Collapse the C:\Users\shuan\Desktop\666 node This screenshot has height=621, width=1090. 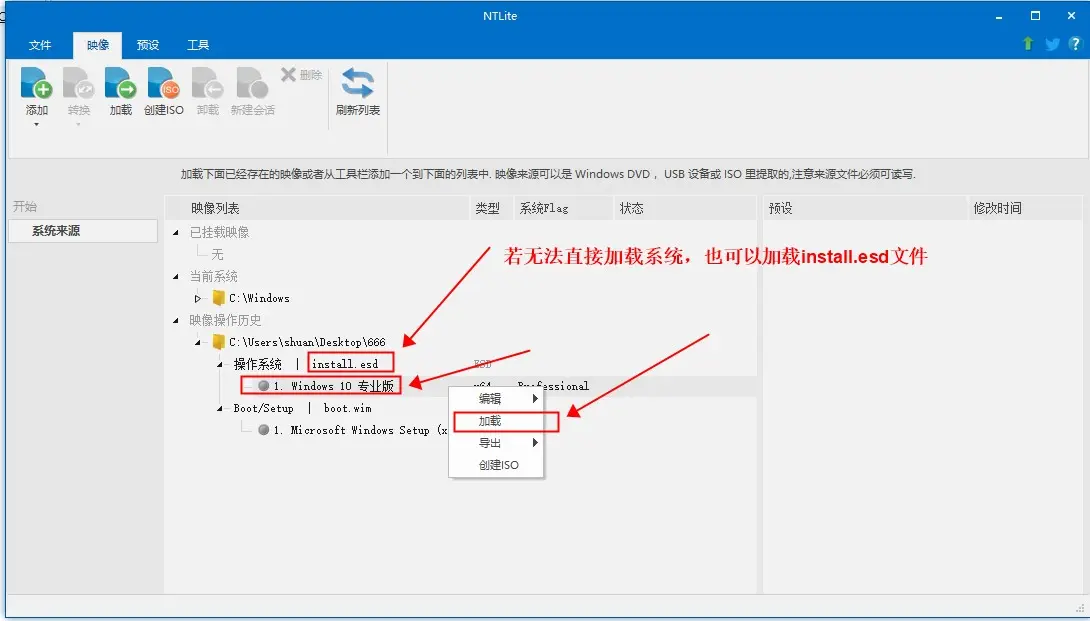(x=197, y=342)
